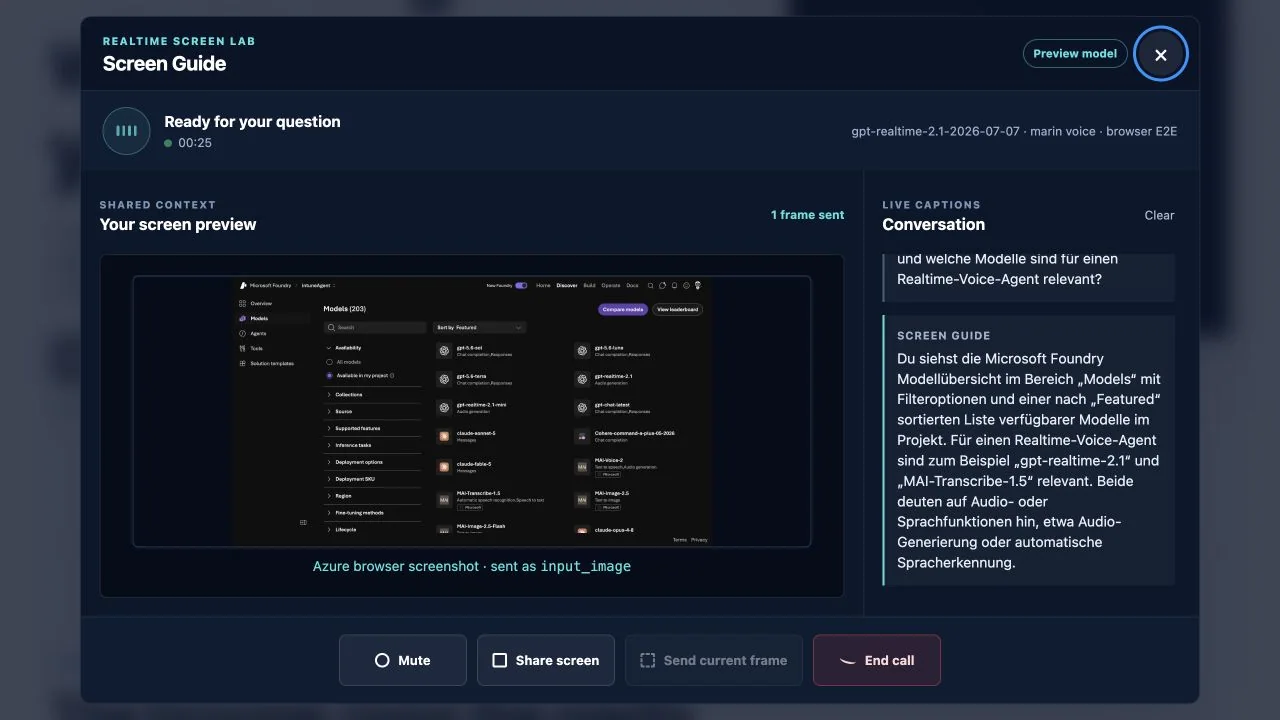Select Agents in the screen preview sidebar
Viewport: 1280px width, 720px height.
[253, 333]
